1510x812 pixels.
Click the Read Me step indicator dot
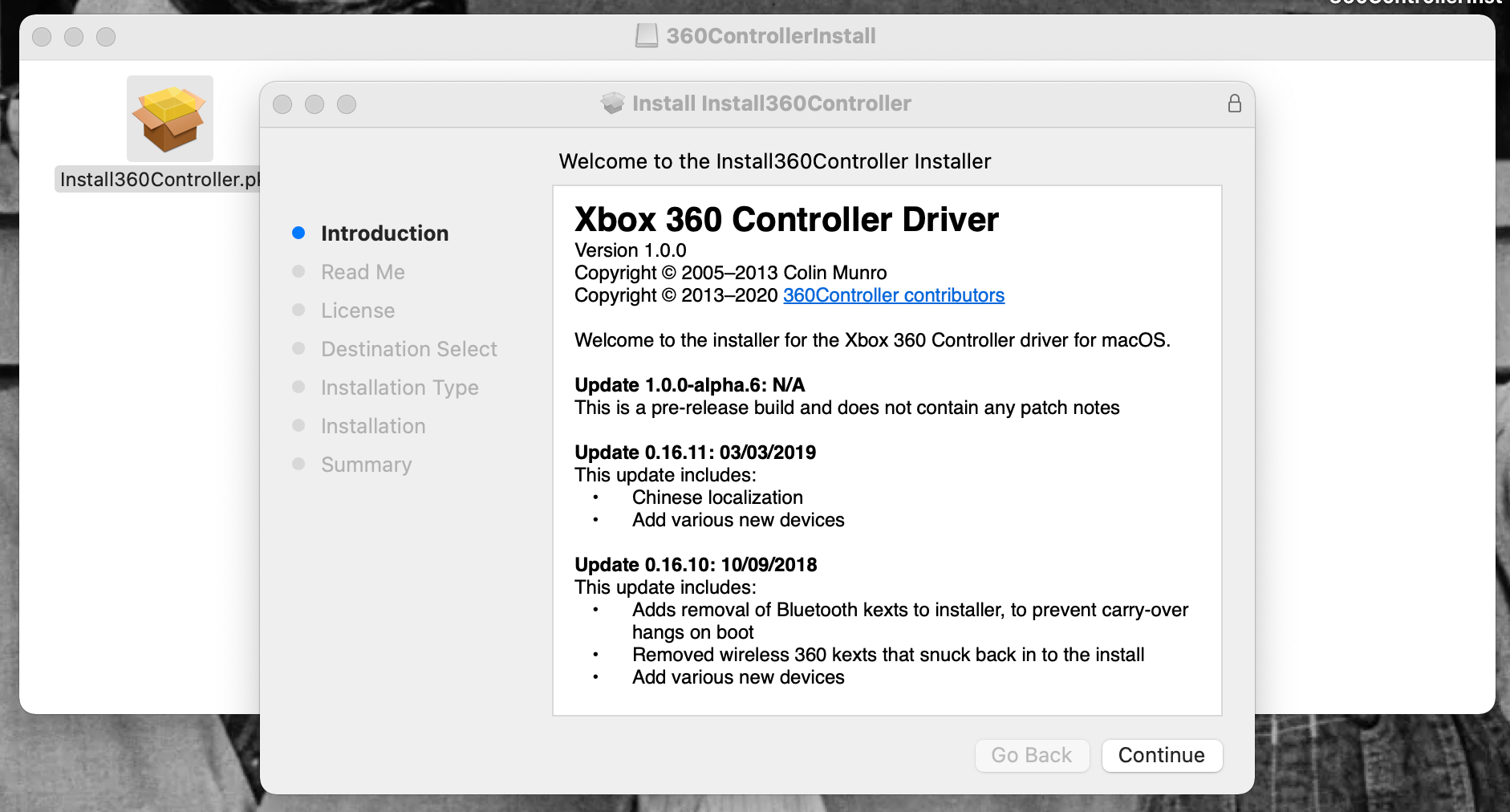(x=298, y=271)
